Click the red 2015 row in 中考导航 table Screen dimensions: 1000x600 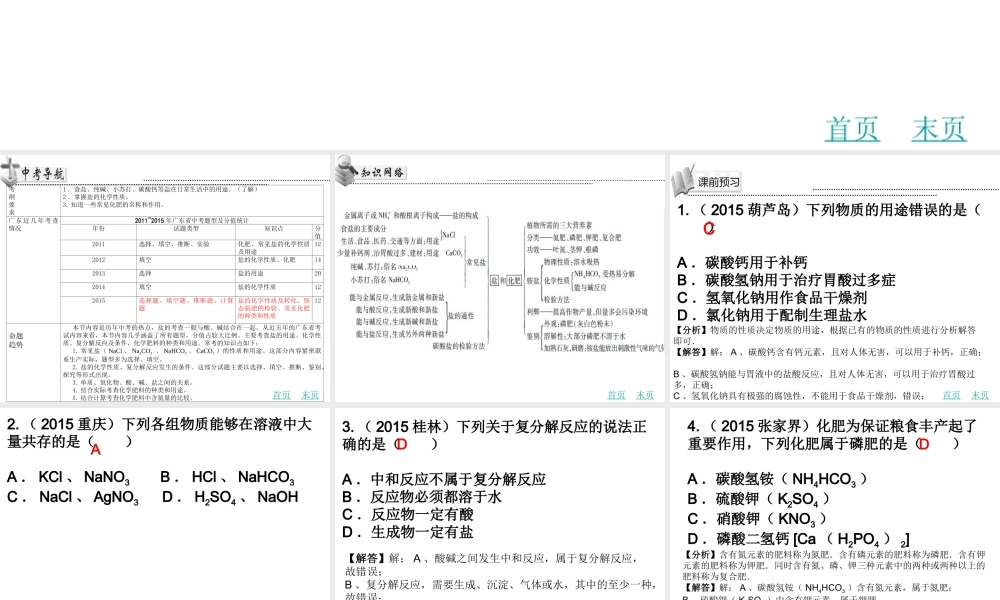tap(192, 308)
